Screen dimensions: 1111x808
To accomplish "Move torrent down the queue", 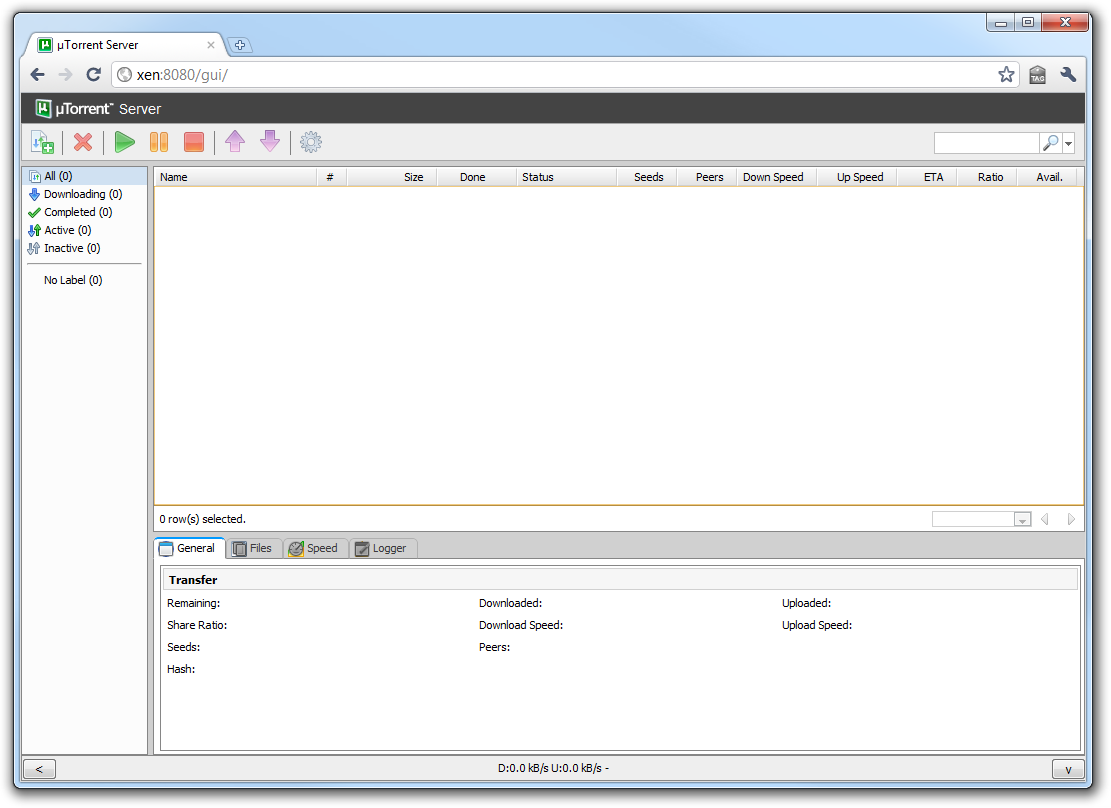I will [270, 142].
